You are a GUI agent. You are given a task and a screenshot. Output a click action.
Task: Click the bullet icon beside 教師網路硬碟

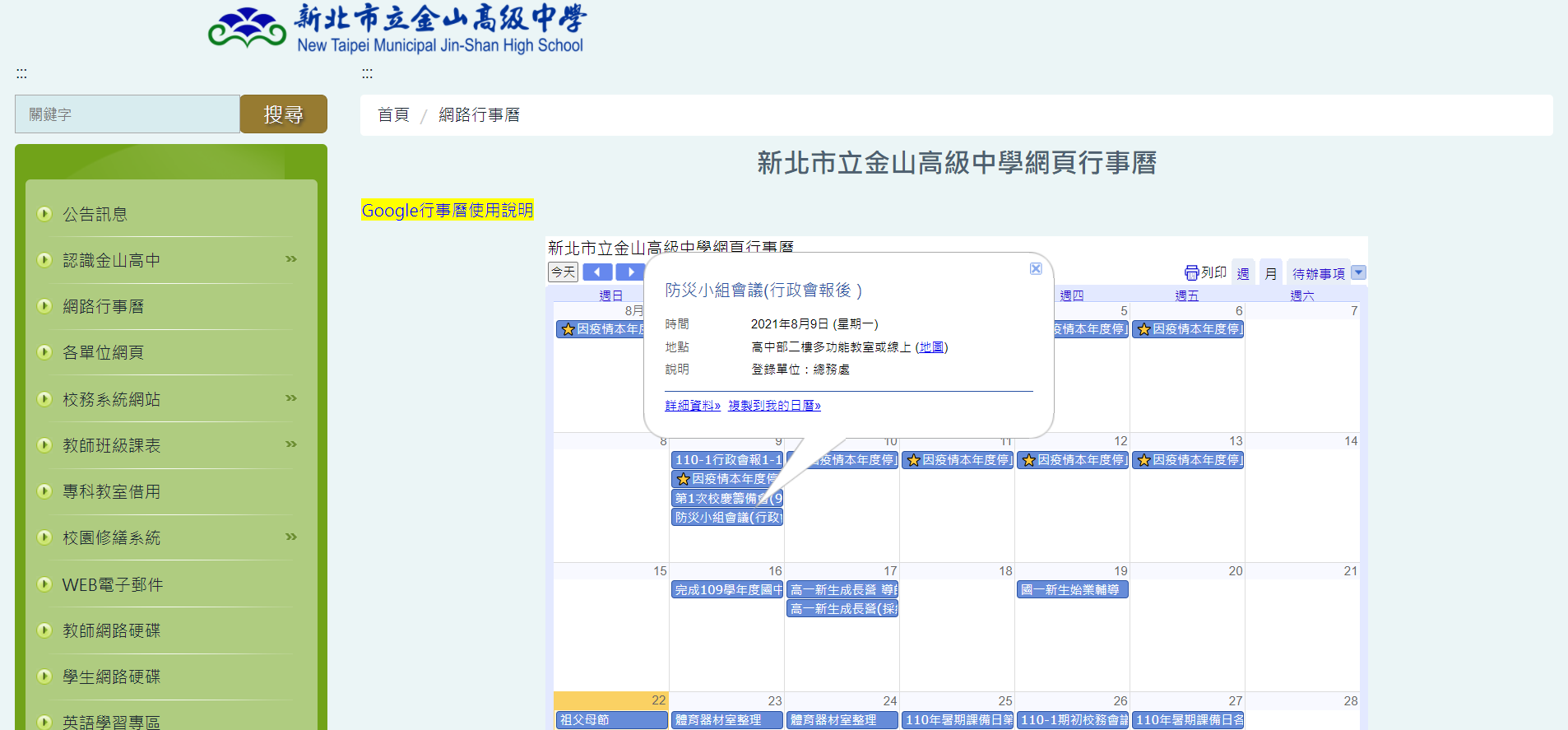point(44,630)
